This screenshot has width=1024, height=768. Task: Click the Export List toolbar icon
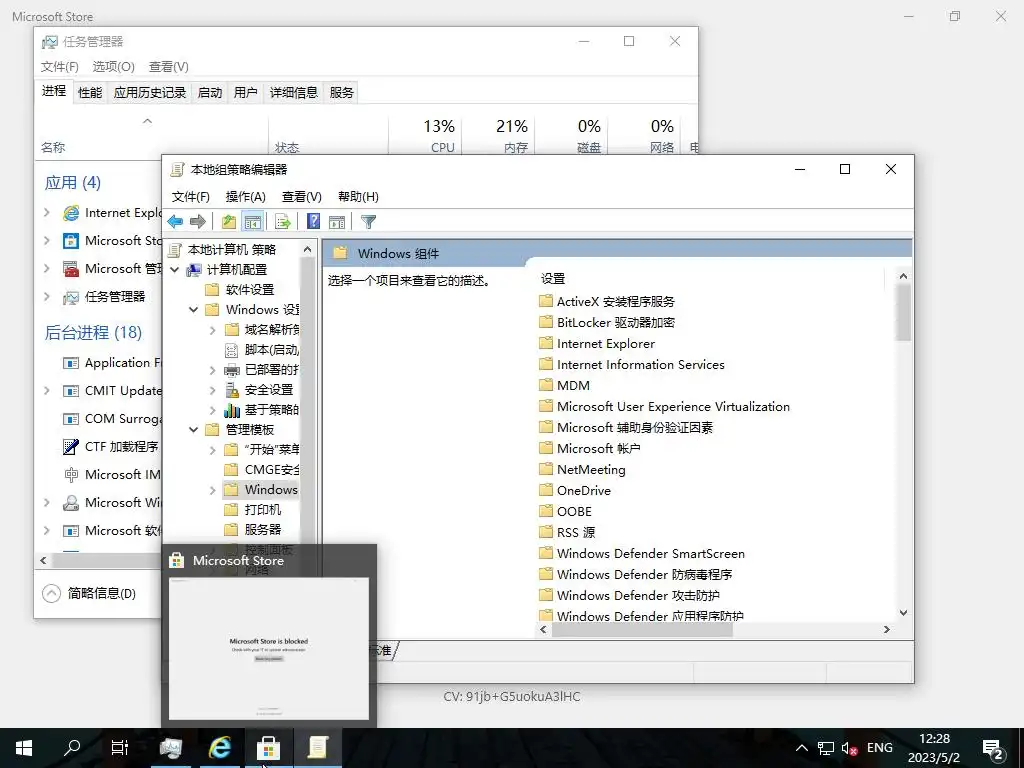(x=283, y=222)
